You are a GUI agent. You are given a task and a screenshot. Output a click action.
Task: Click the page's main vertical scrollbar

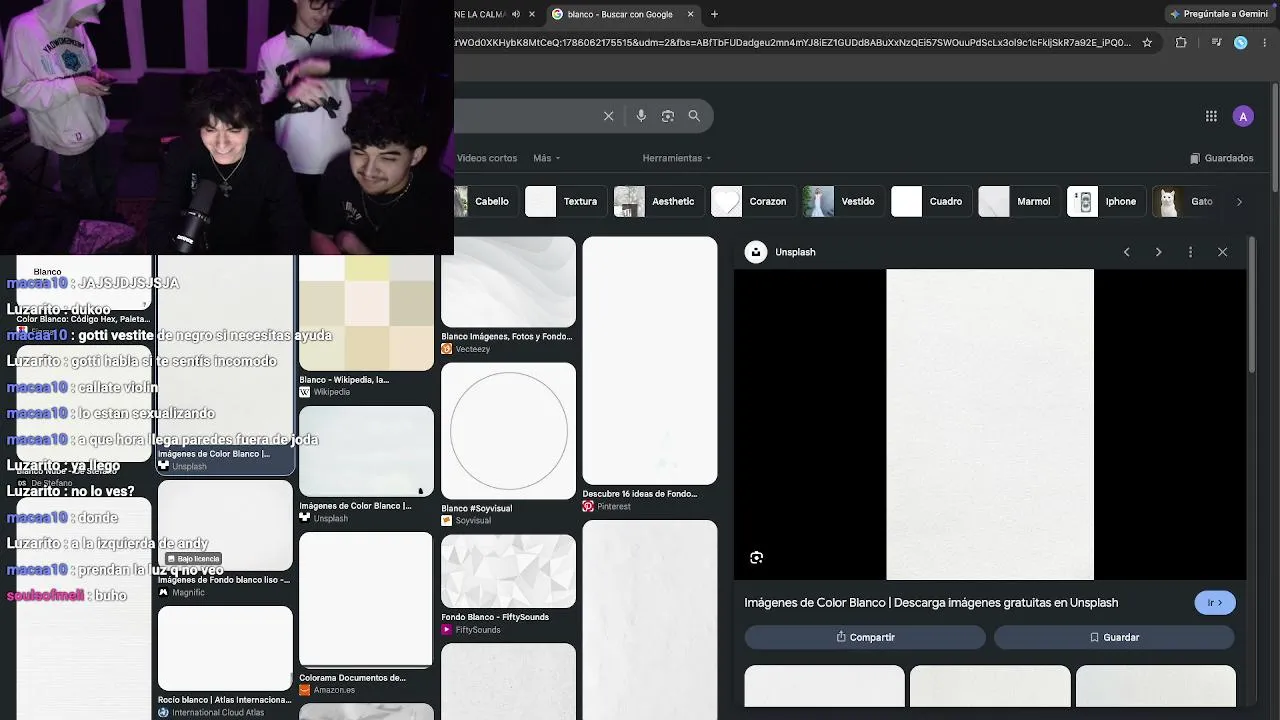pyautogui.click(x=1274, y=140)
